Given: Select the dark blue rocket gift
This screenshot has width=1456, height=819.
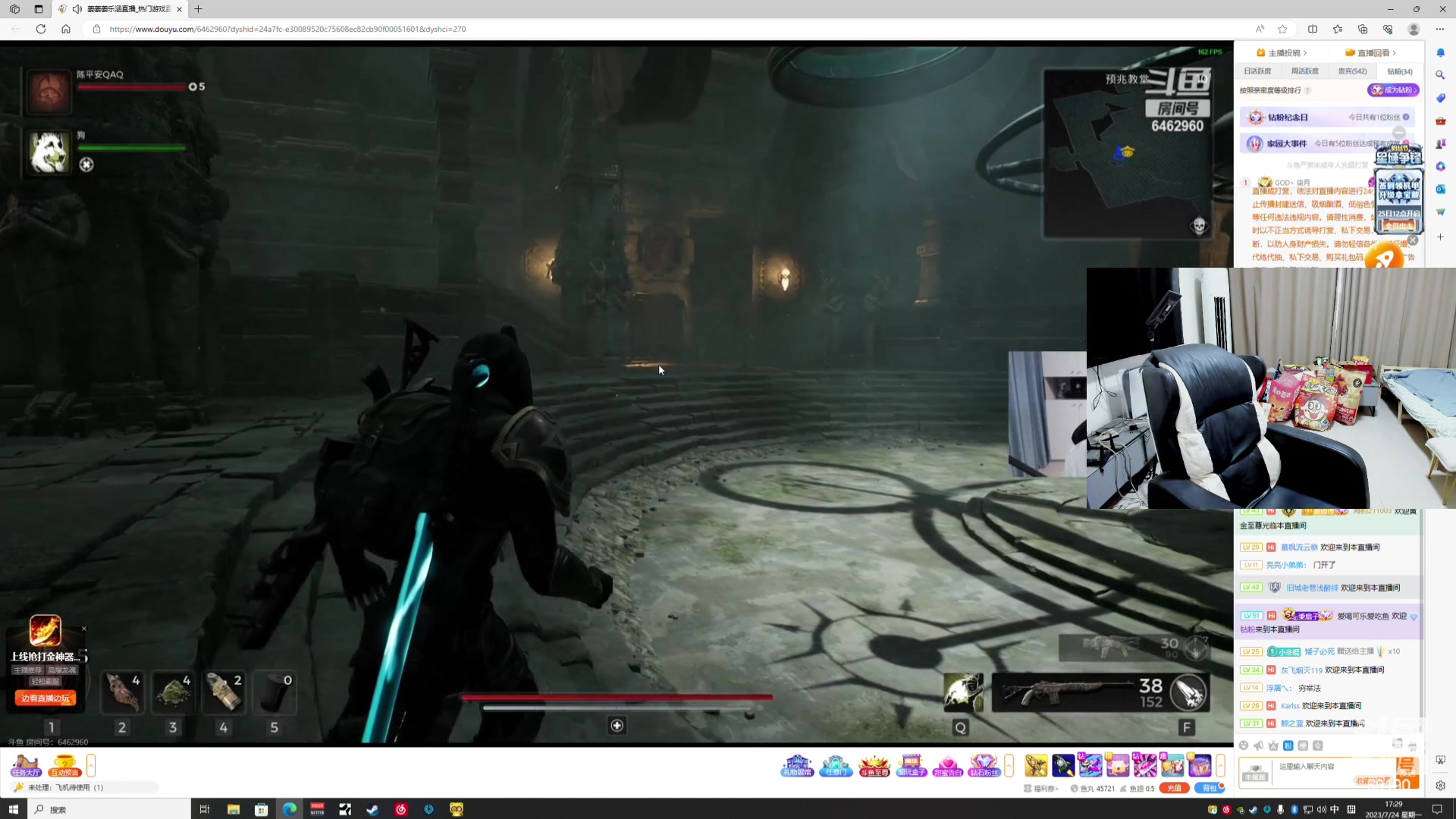Looking at the screenshot, I should (x=1063, y=765).
